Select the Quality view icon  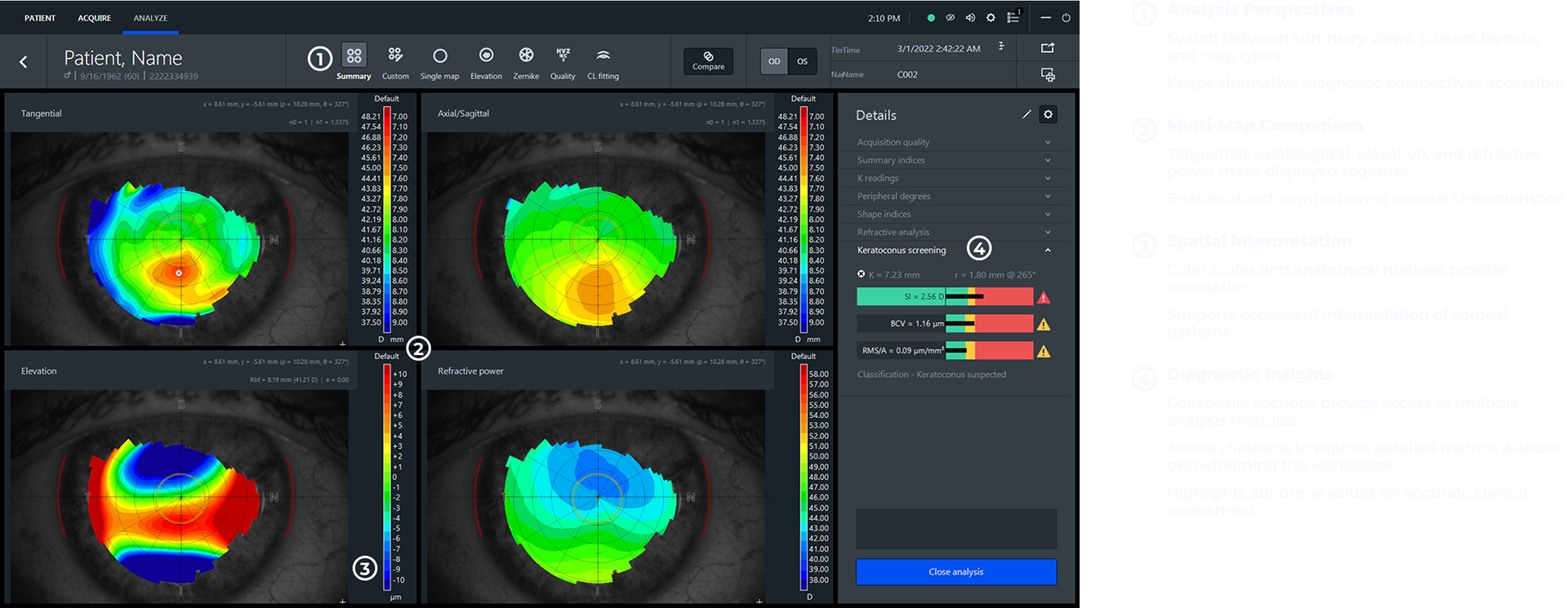pyautogui.click(x=563, y=55)
